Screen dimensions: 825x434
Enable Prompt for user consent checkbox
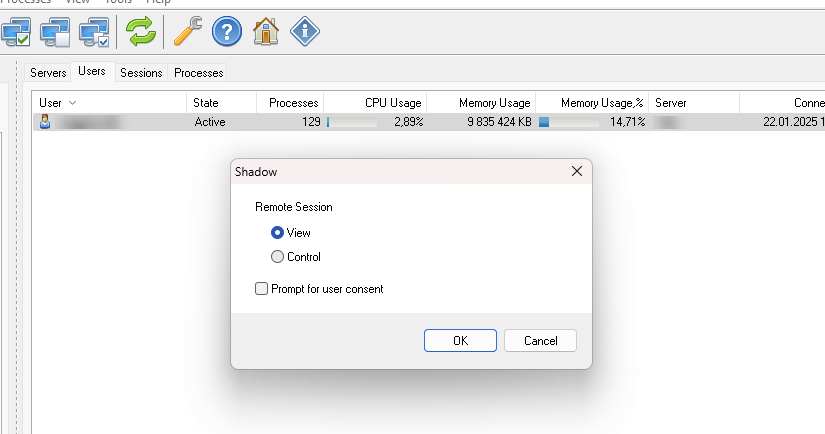[262, 289]
